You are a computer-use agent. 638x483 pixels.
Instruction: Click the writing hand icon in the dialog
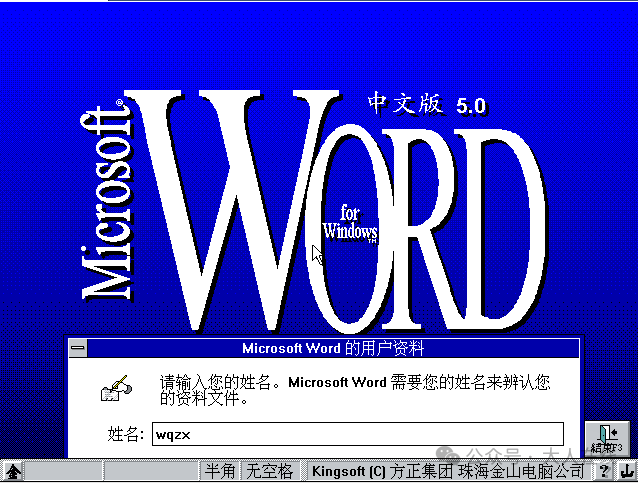116,388
